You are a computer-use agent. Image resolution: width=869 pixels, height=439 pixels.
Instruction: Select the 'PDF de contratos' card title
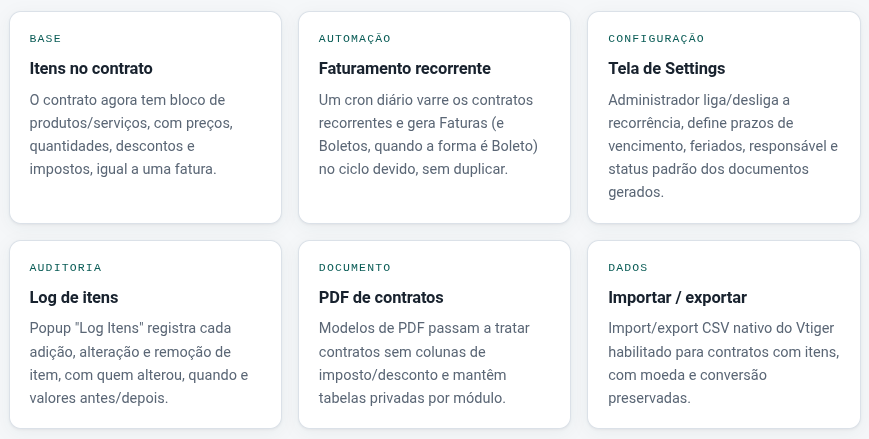(381, 297)
